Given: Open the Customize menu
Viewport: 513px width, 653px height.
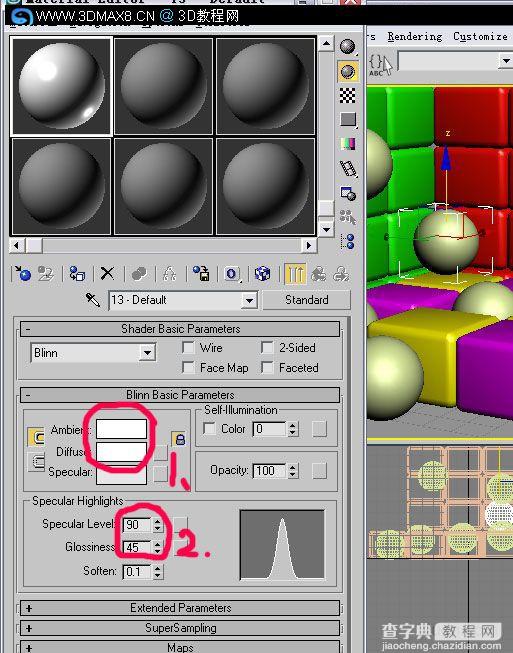Looking at the screenshot, I should click(x=480, y=37).
